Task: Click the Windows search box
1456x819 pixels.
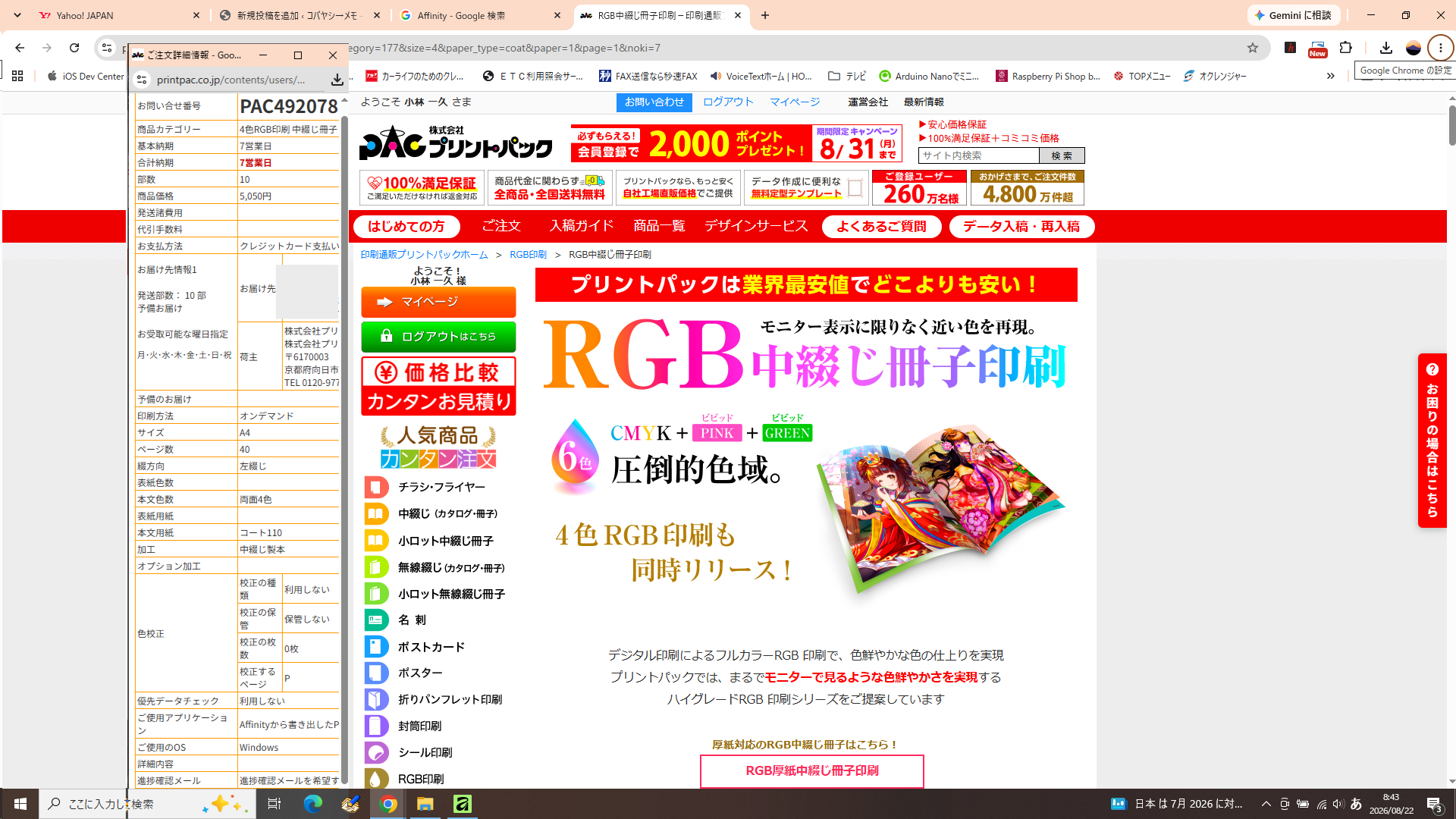Action: coord(147,804)
